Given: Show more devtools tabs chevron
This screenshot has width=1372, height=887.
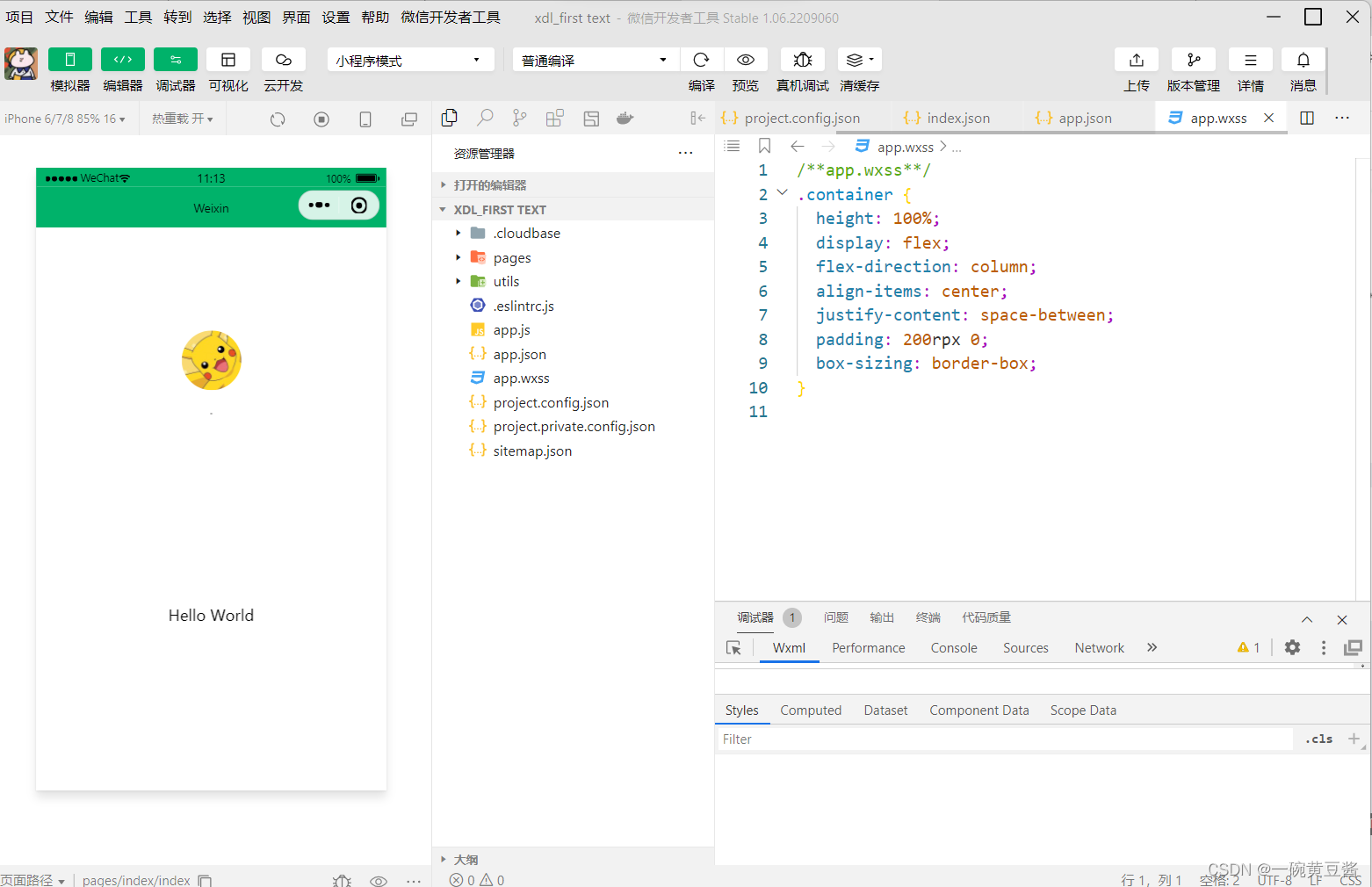Looking at the screenshot, I should click(x=1152, y=647).
